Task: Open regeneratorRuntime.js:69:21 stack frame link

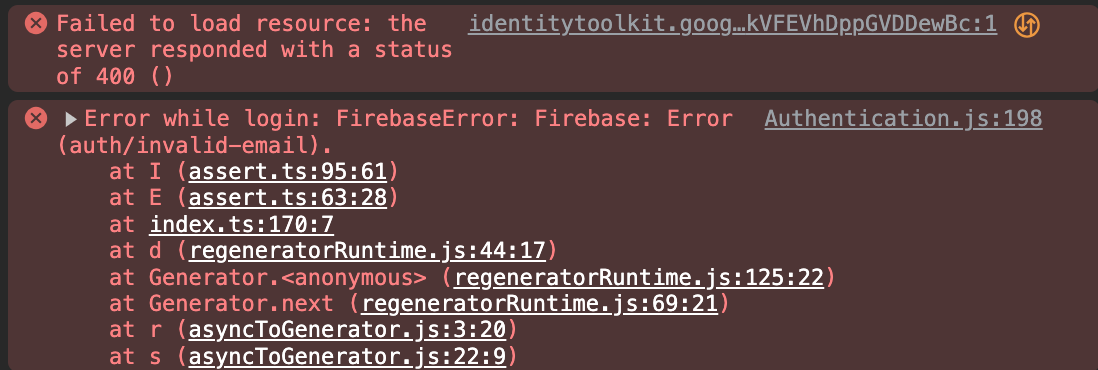Action: coord(539,304)
